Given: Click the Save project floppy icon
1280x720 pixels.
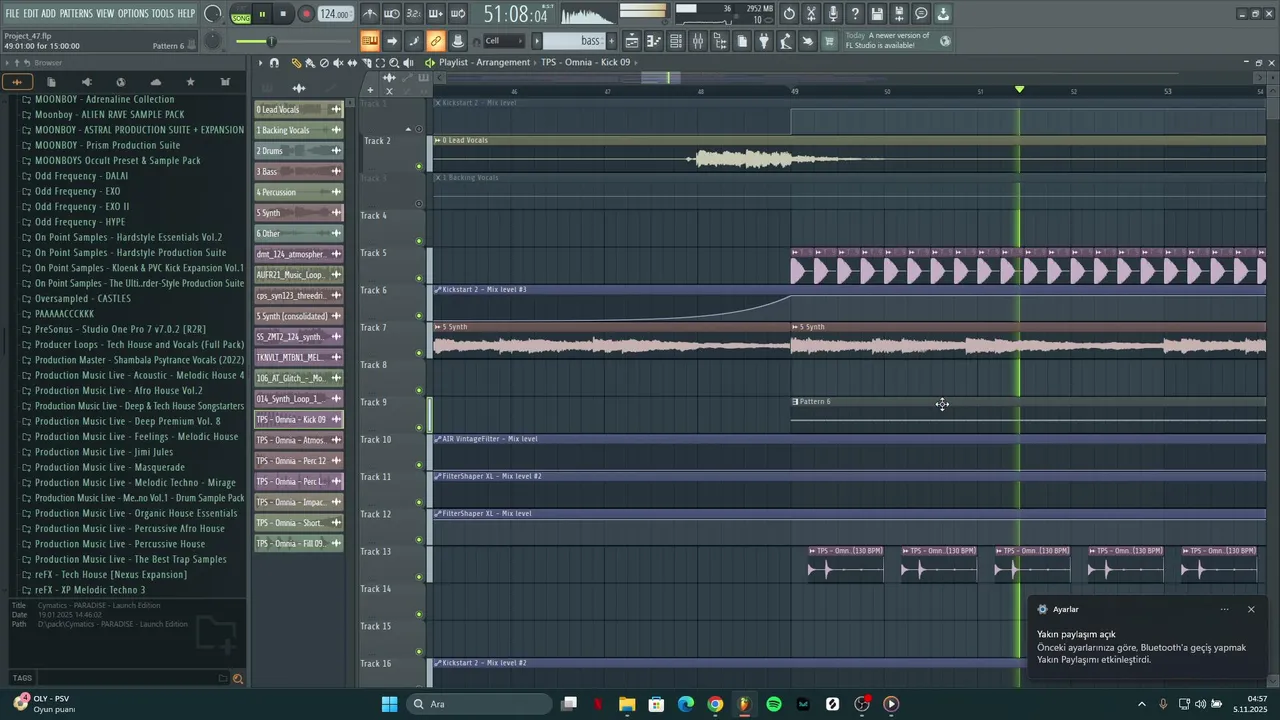Looking at the screenshot, I should point(877,14).
